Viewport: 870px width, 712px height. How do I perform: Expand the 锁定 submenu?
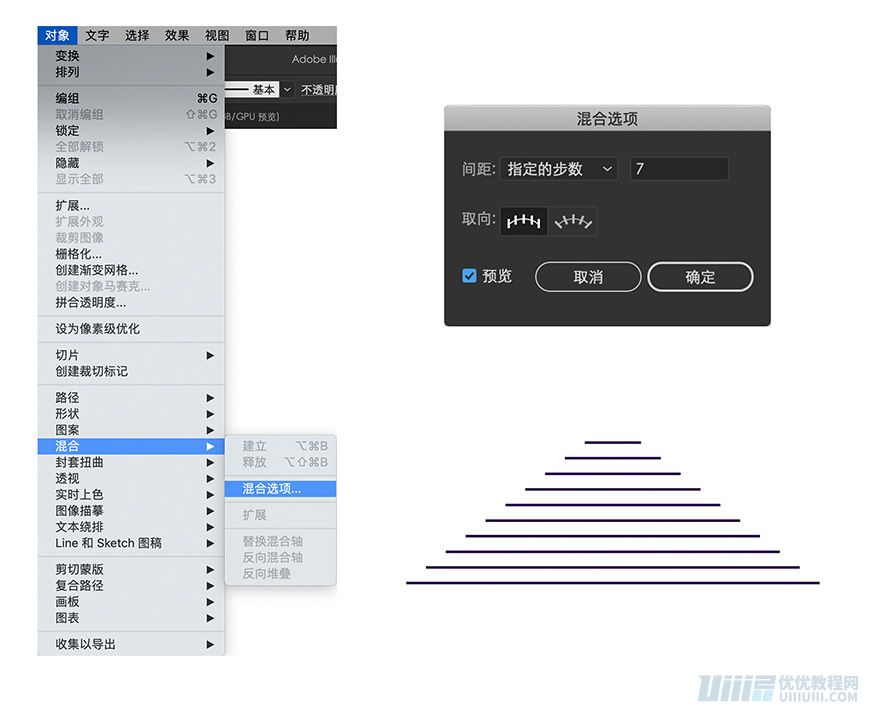(131, 130)
